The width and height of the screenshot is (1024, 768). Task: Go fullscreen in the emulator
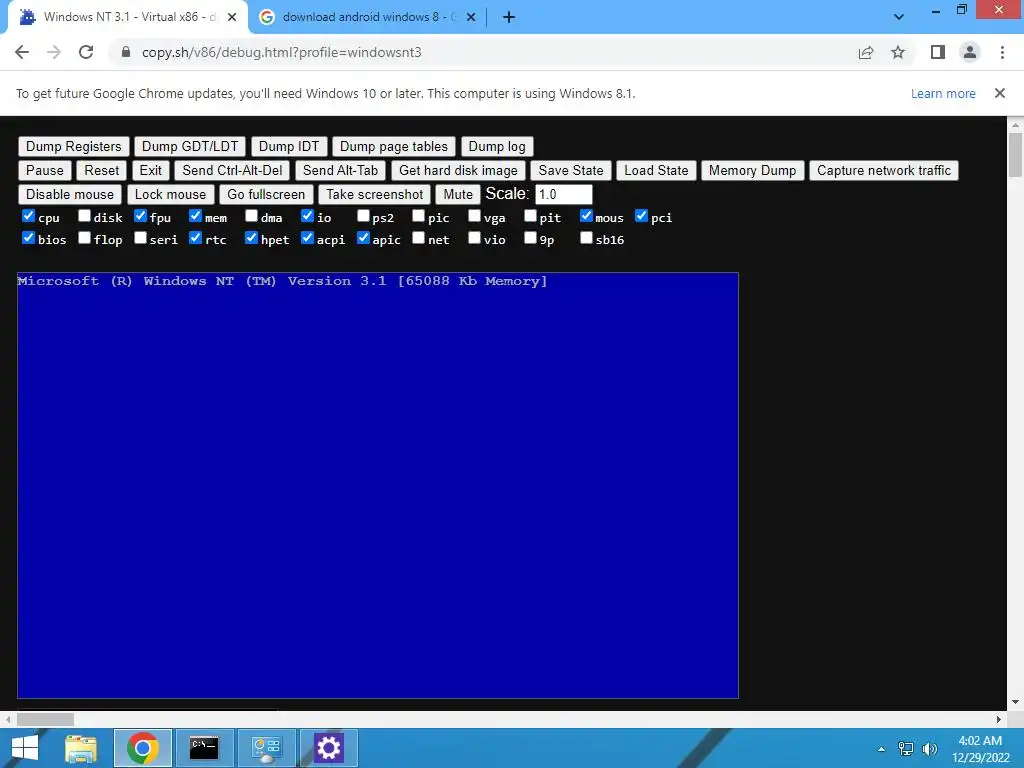click(x=266, y=195)
